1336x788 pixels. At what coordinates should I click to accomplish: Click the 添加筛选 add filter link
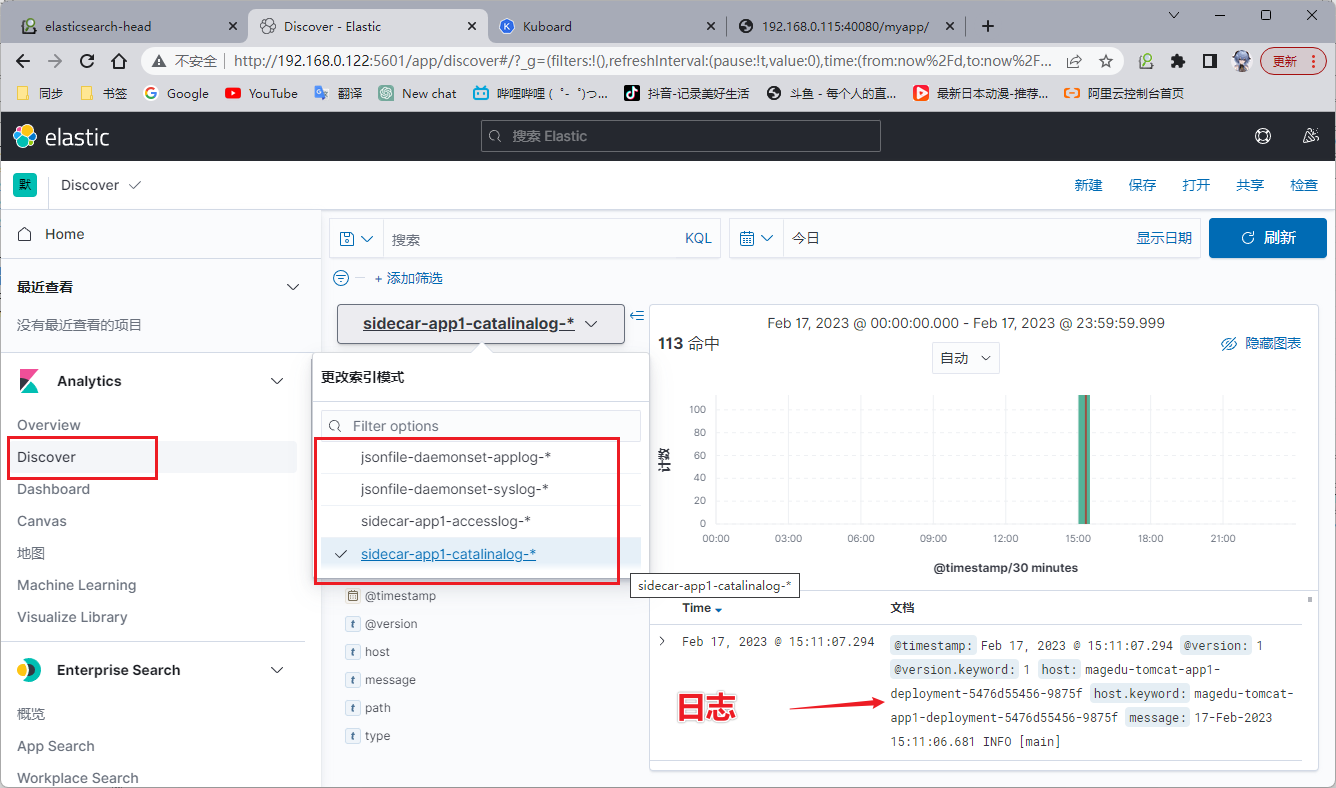coord(408,278)
